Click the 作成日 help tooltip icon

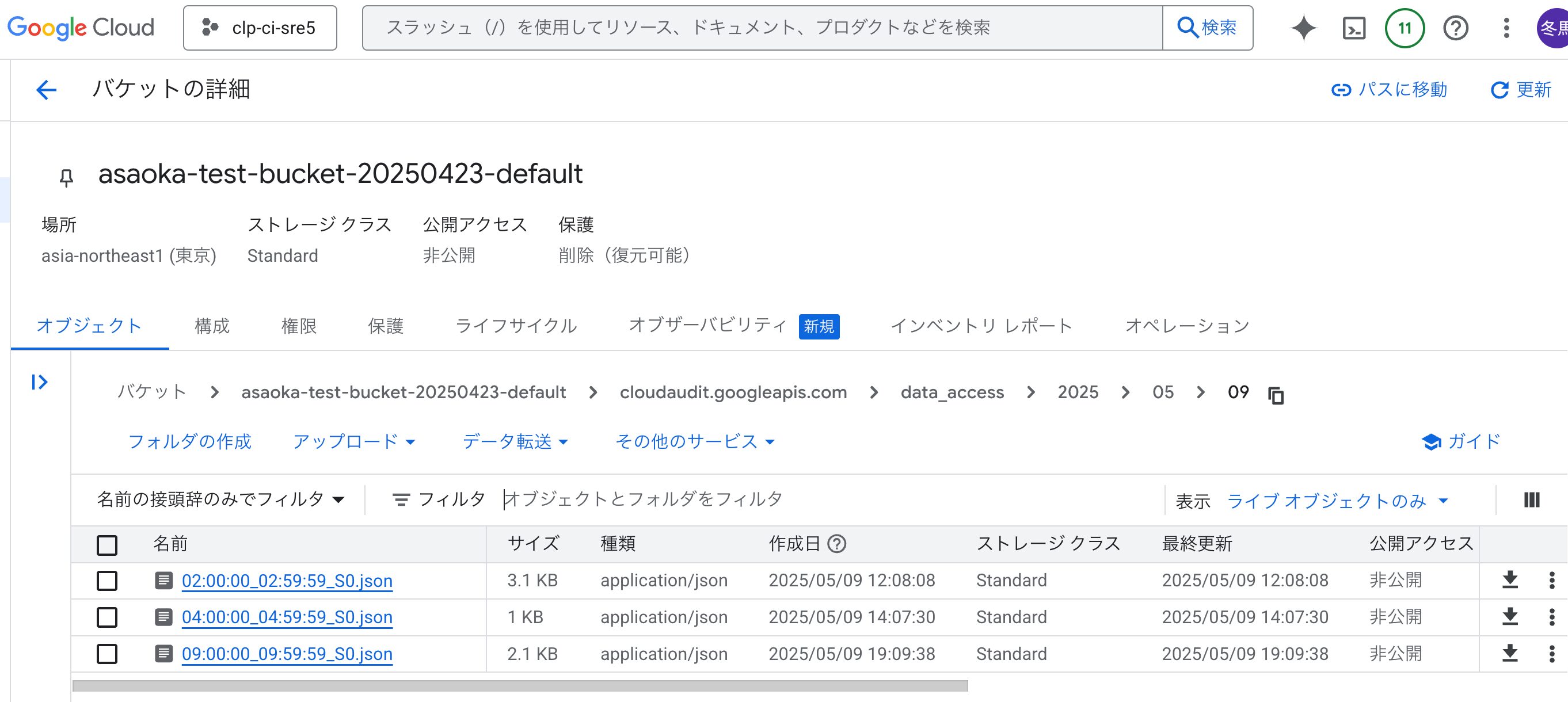837,543
